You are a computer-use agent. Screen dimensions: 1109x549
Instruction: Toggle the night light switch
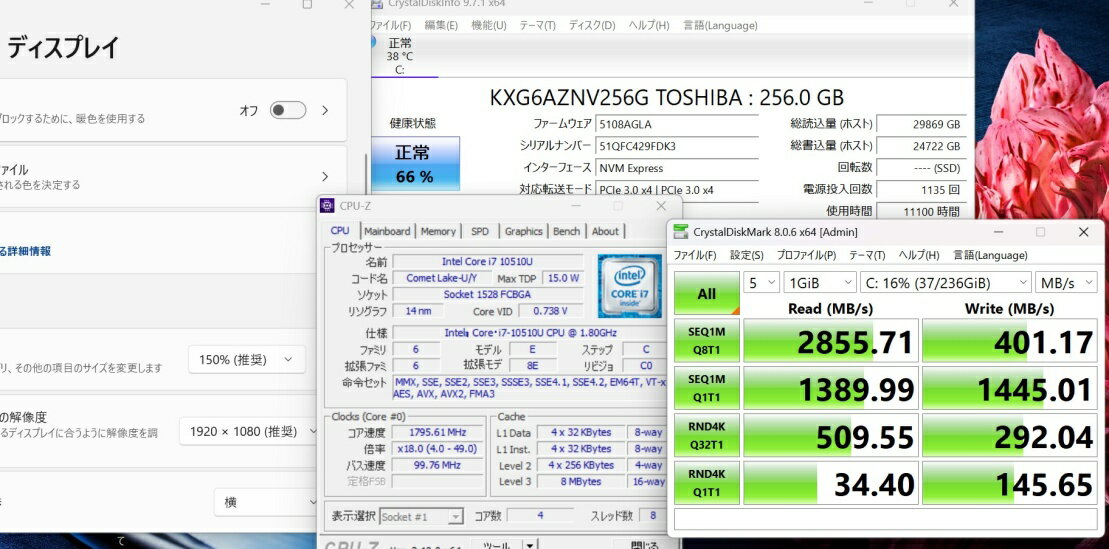287,111
